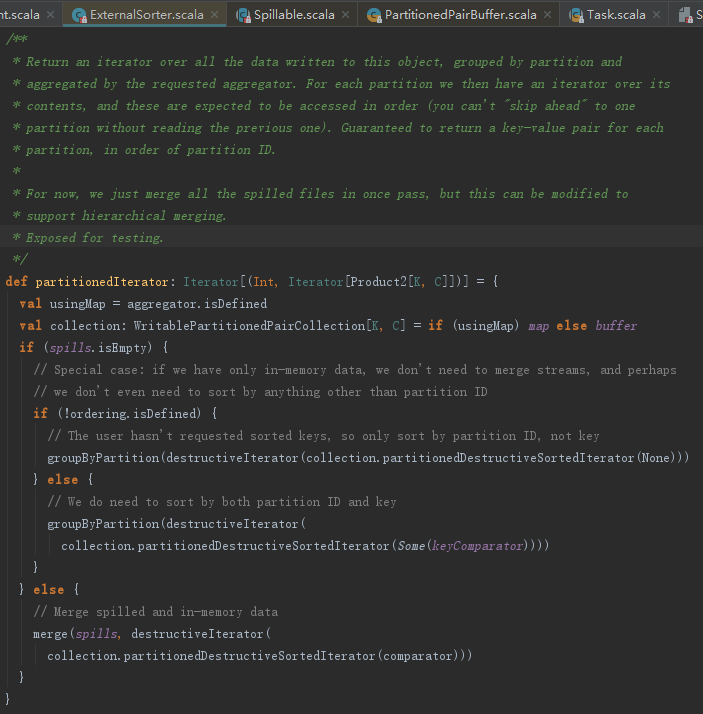Click the partitionedIterator method name

(x=102, y=282)
